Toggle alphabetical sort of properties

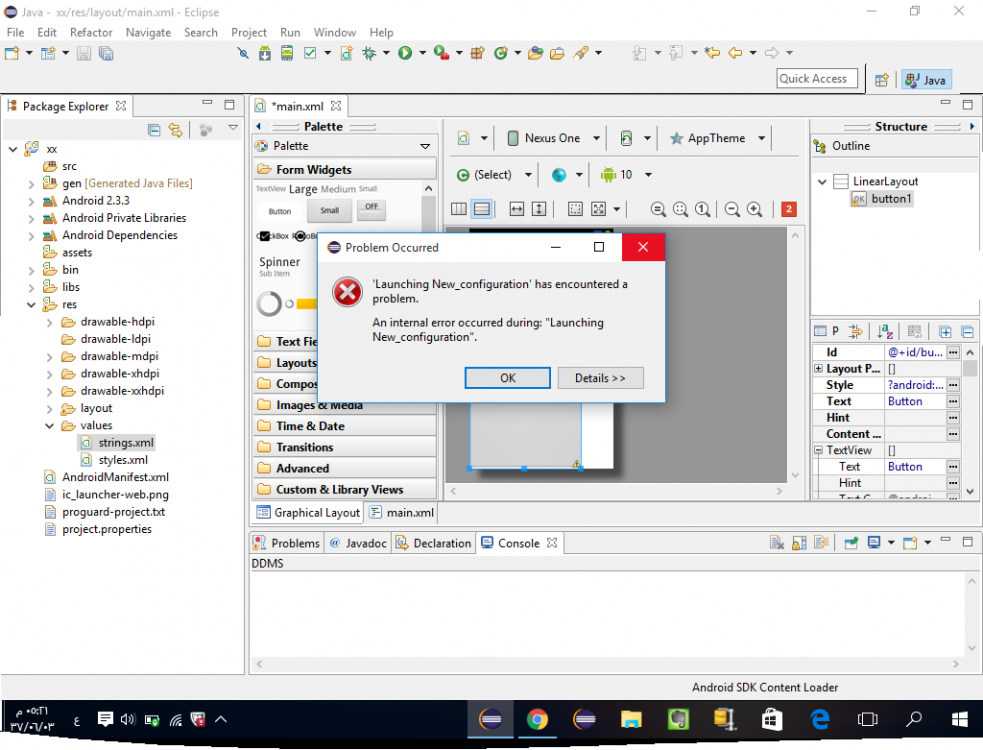(885, 332)
